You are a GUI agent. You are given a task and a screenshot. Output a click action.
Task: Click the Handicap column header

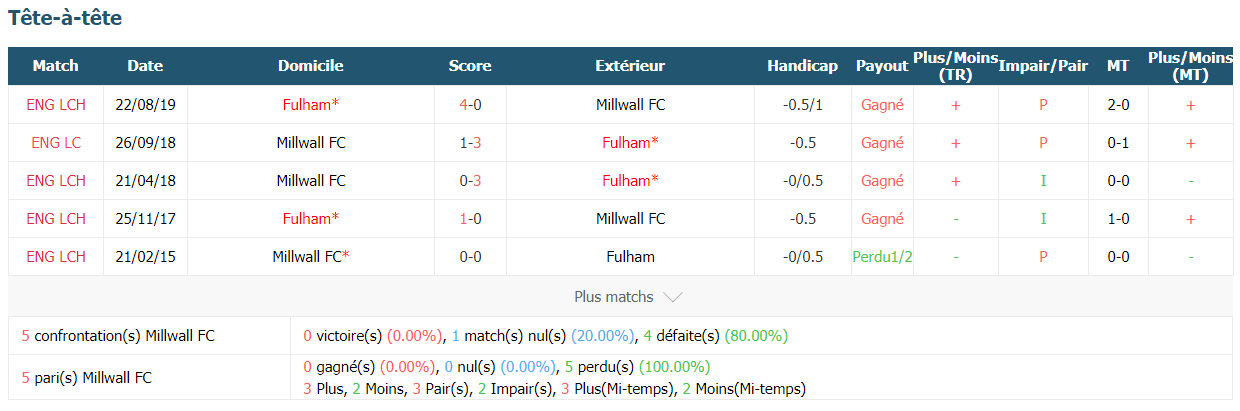tap(802, 66)
